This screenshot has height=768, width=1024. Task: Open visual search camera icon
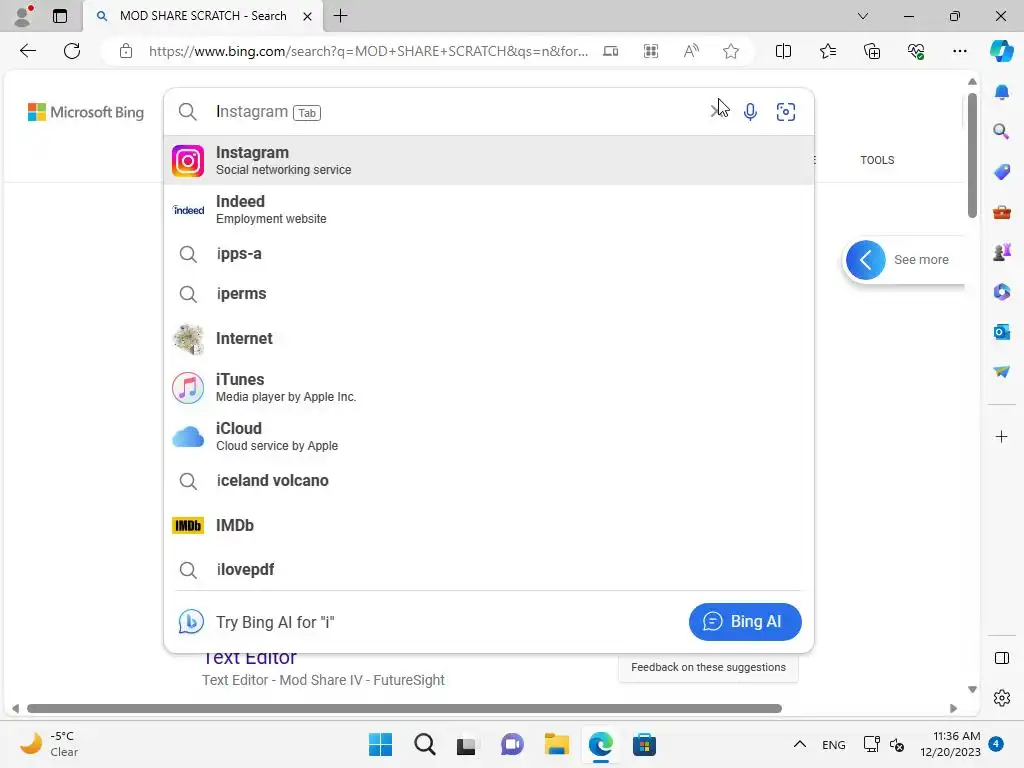point(786,112)
